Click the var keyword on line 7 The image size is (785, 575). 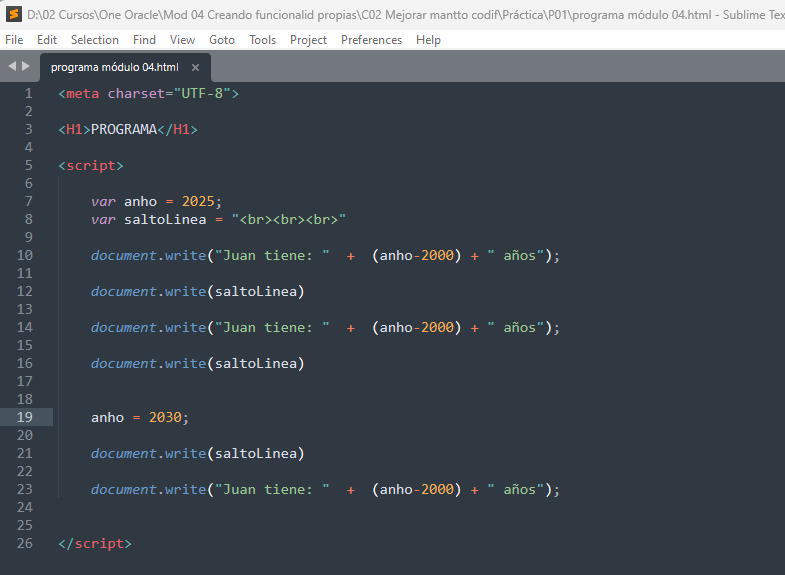click(x=103, y=202)
